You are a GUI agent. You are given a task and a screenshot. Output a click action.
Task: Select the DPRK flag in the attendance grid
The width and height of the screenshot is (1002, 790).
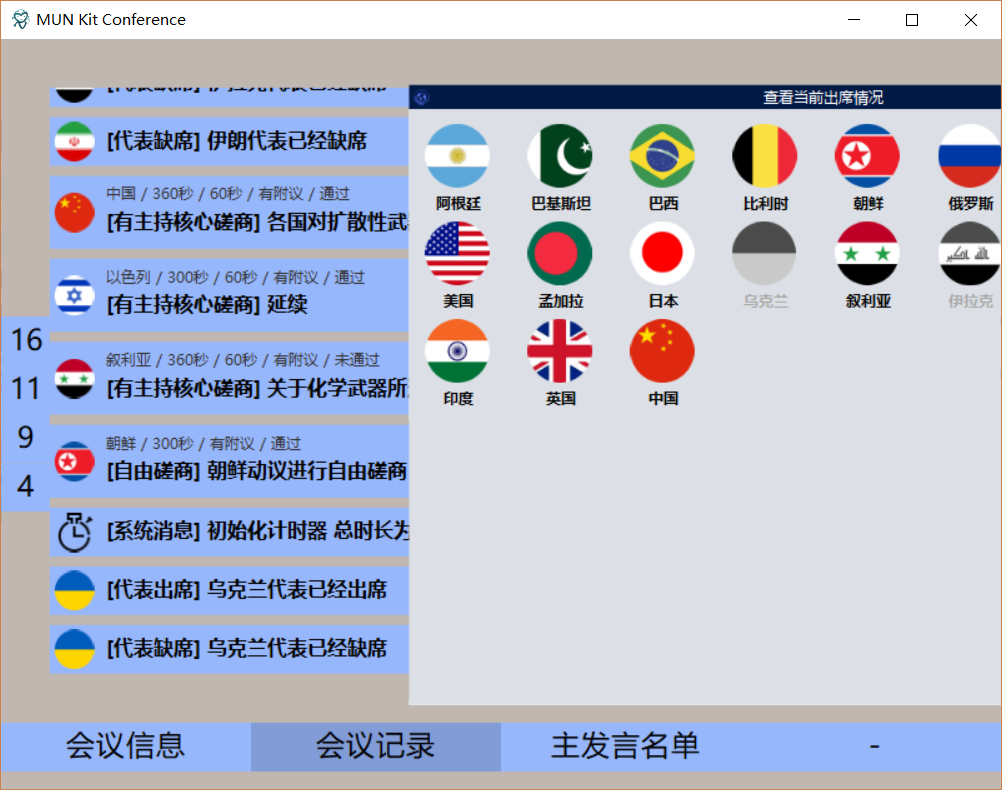866,152
